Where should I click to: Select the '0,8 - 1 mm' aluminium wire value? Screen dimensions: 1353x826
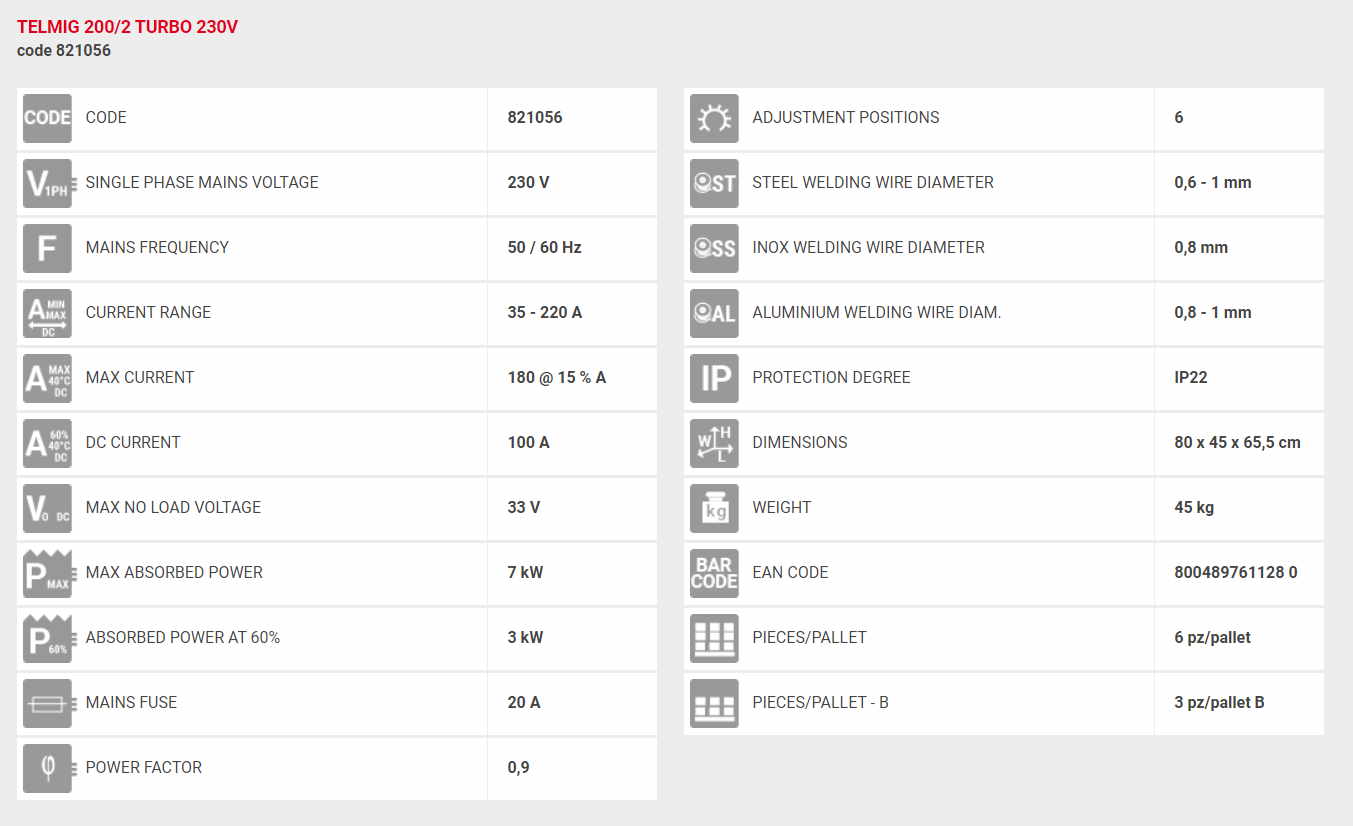[1213, 312]
